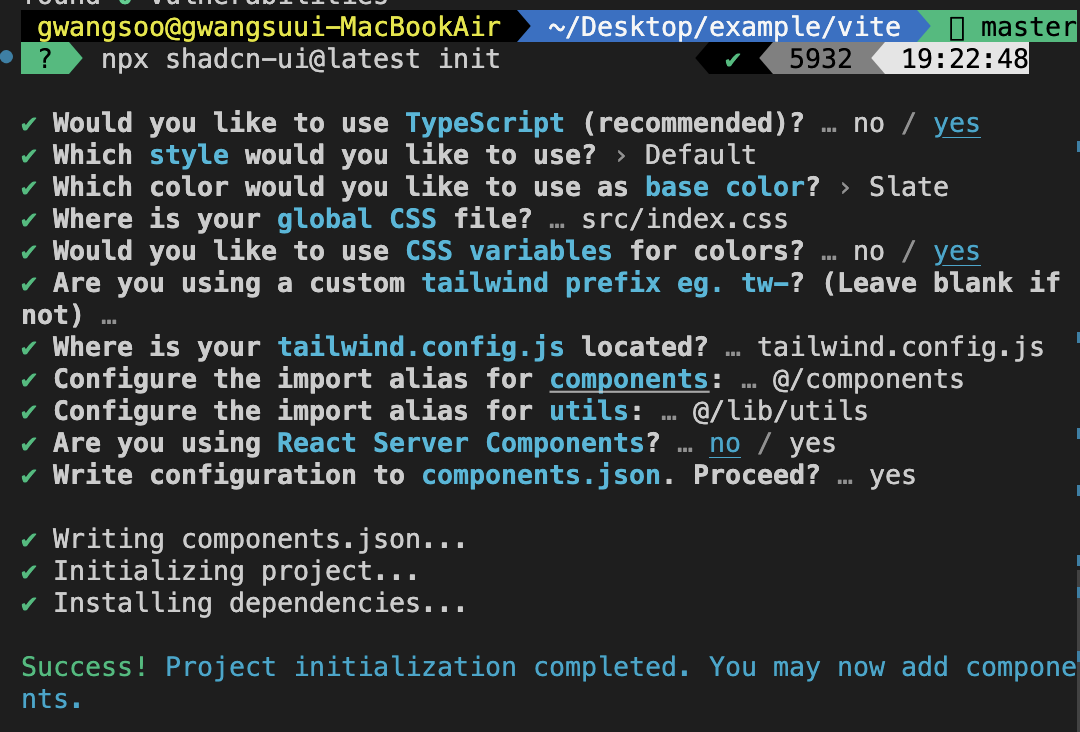Click the ~/Desktop/example/vite path segment
Image resolution: width=1080 pixels, height=732 pixels.
tap(724, 27)
